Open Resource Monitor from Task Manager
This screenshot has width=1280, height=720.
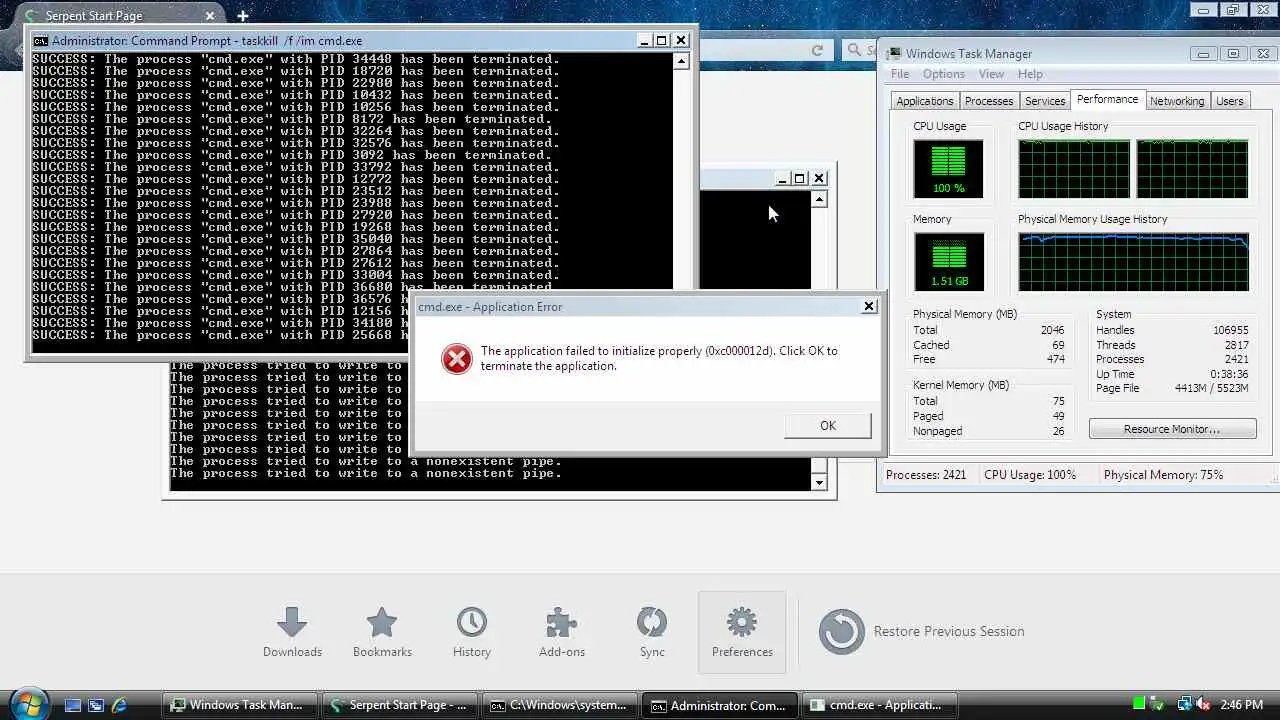(1172, 429)
